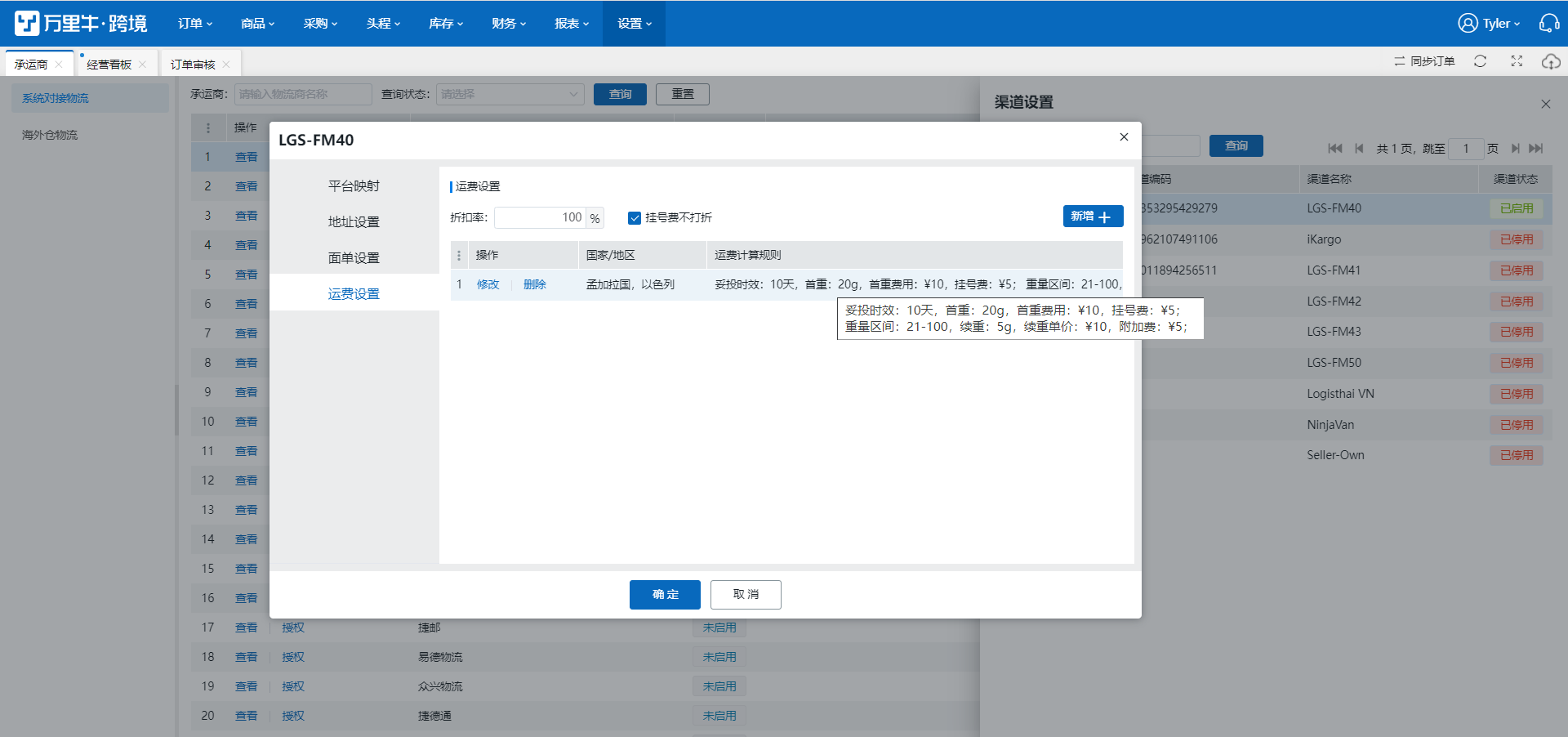Select 系统对接物流 in left sidebar
Screen dimensions: 1568x737
[90, 98]
